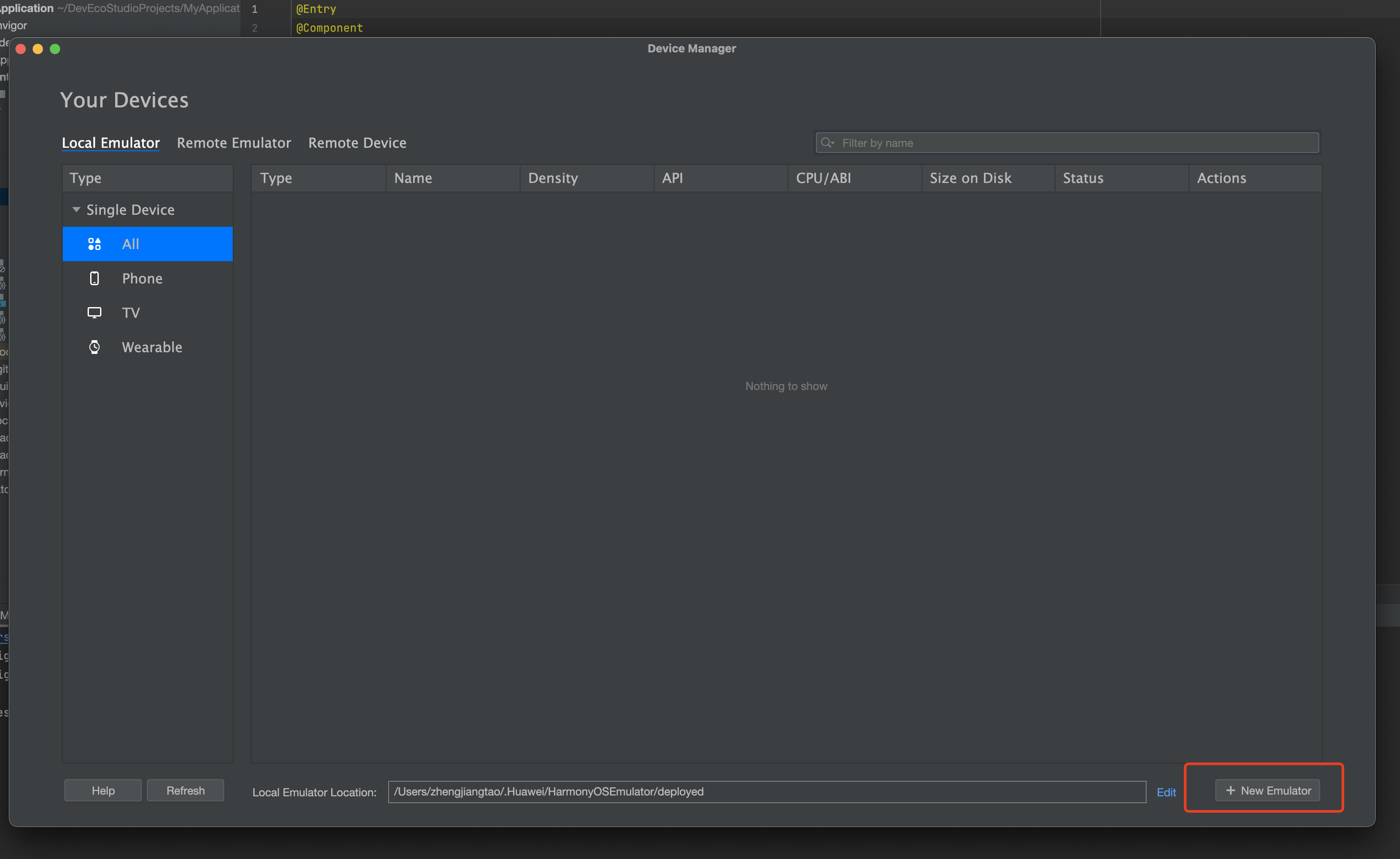1400x859 pixels.
Task: Click the All devices grid icon
Action: (x=94, y=244)
